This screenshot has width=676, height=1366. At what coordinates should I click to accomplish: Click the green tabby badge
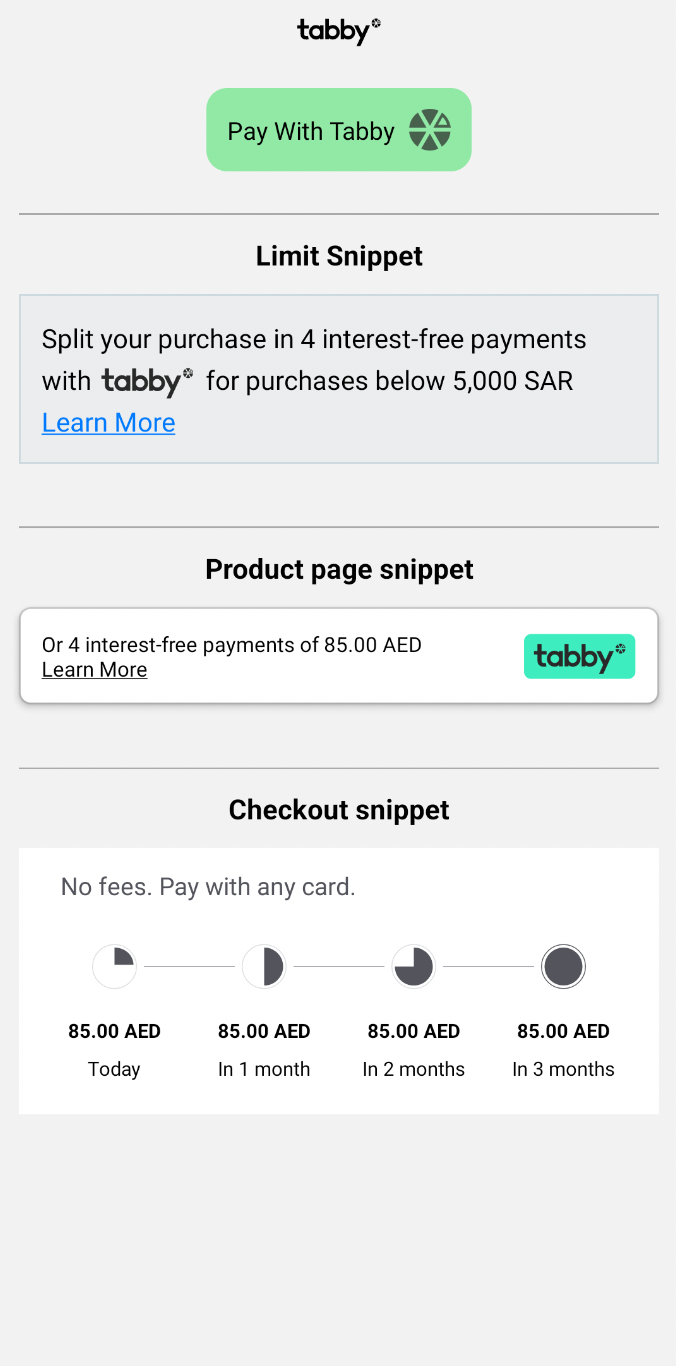579,656
